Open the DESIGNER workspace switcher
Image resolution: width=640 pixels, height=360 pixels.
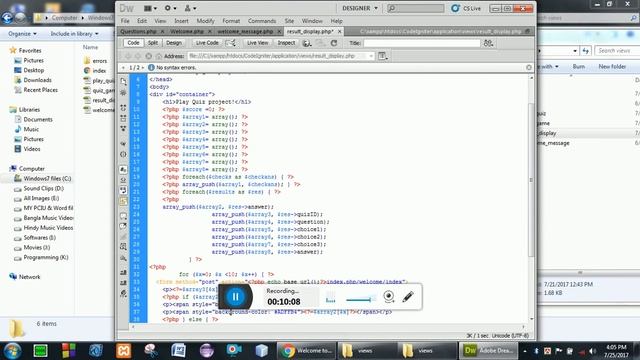(x=360, y=8)
